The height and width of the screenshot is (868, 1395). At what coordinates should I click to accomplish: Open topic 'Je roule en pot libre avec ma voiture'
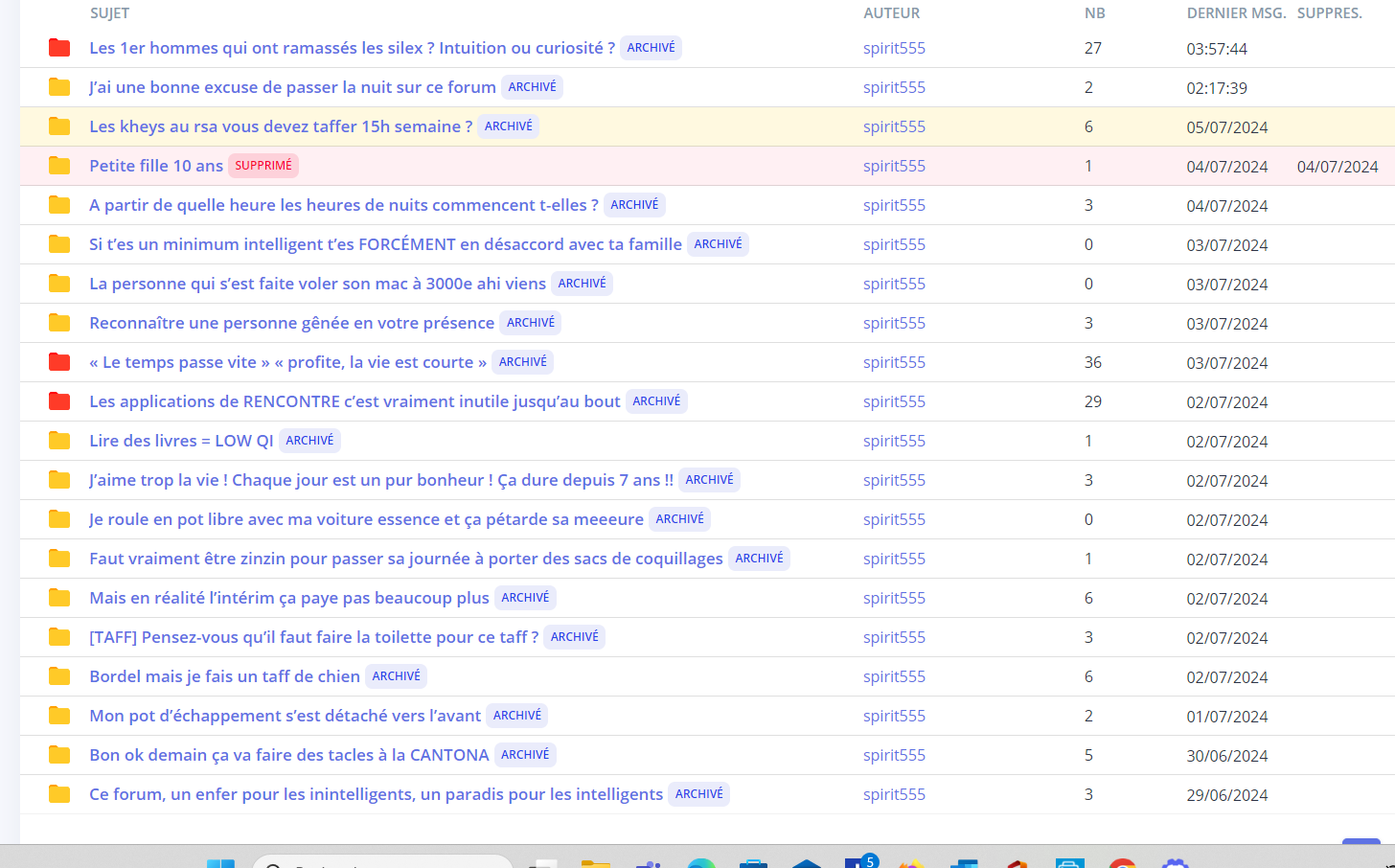click(x=366, y=519)
